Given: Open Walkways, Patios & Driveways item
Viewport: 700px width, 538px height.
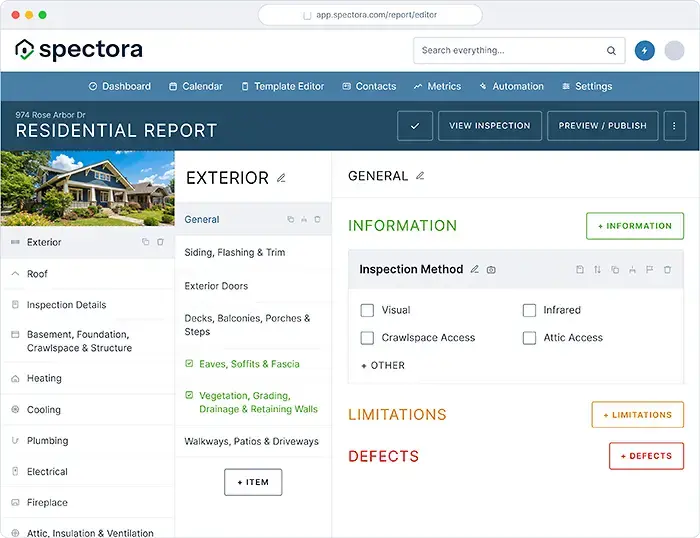Looking at the screenshot, I should 253,441.
